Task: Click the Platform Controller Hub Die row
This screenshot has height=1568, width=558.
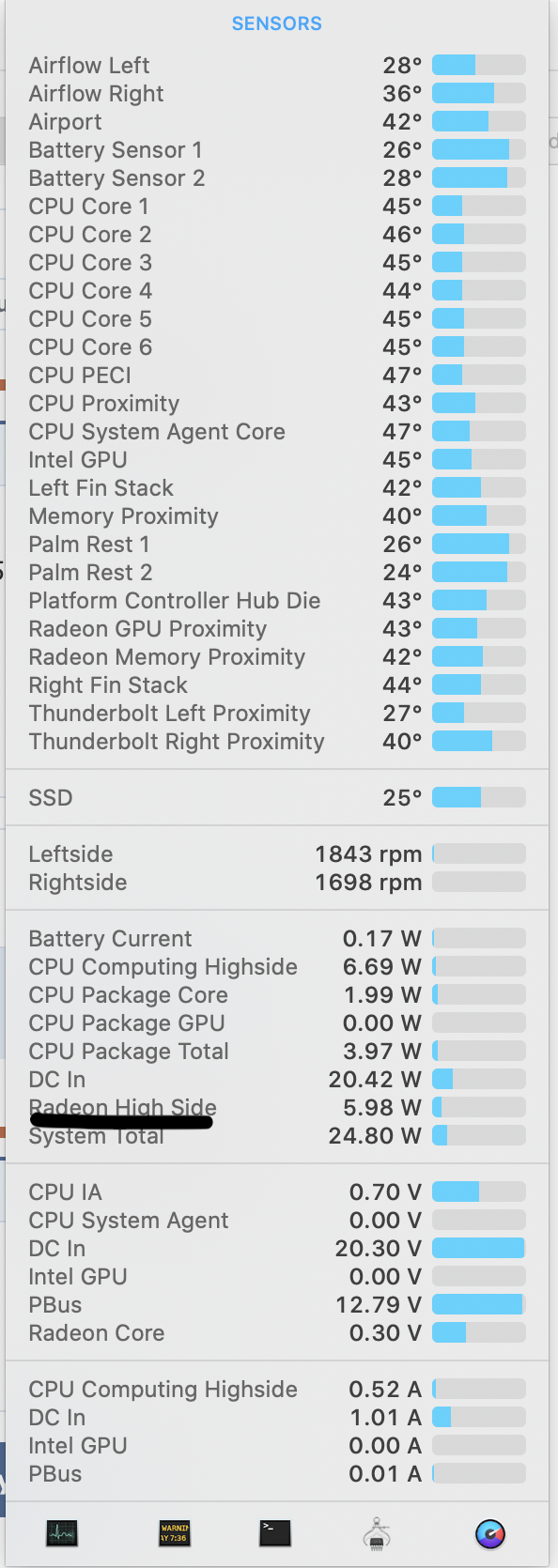Action: pyautogui.click(x=277, y=601)
